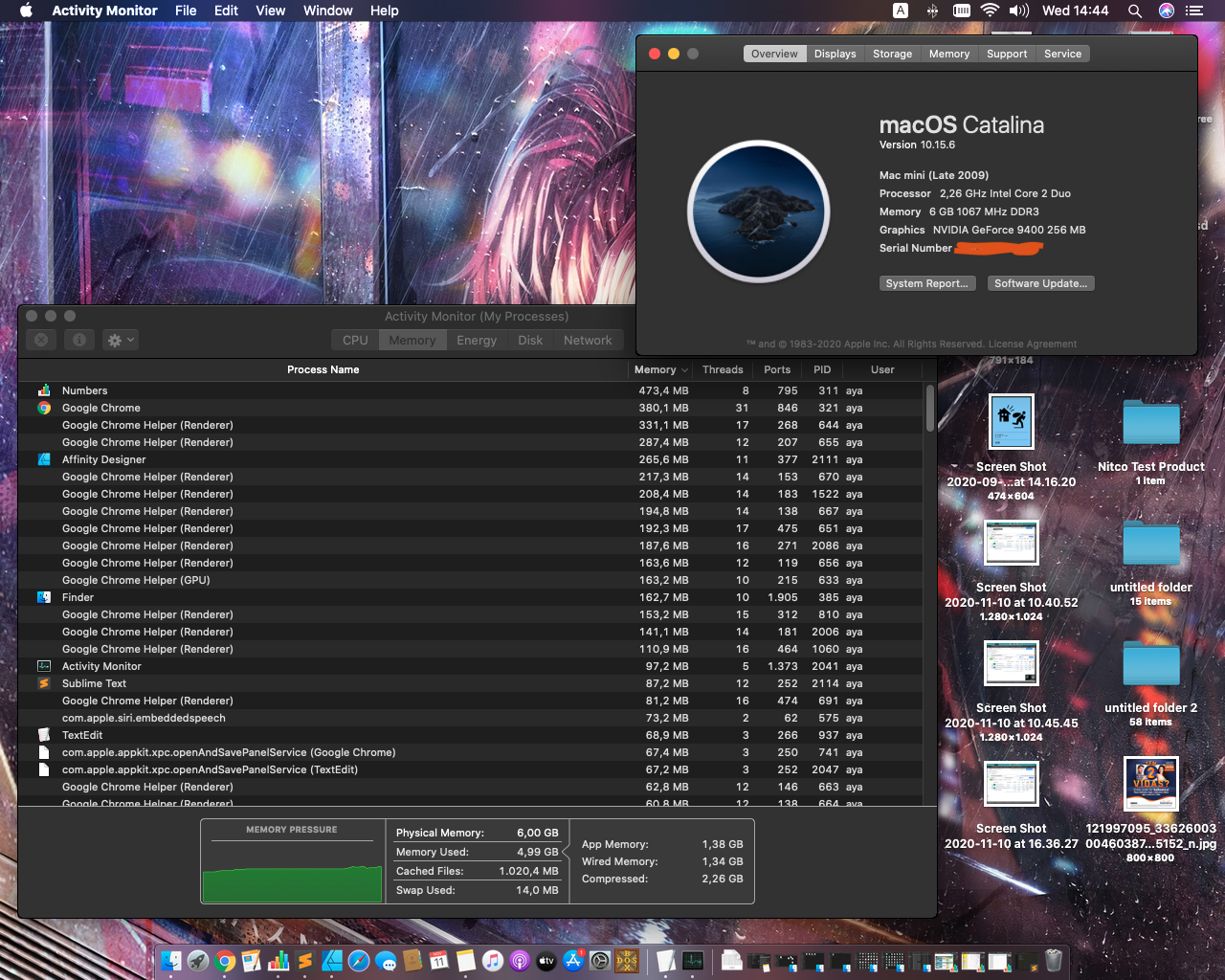Click the Force Quit process stop icon
The image size is (1225, 980).
click(41, 340)
